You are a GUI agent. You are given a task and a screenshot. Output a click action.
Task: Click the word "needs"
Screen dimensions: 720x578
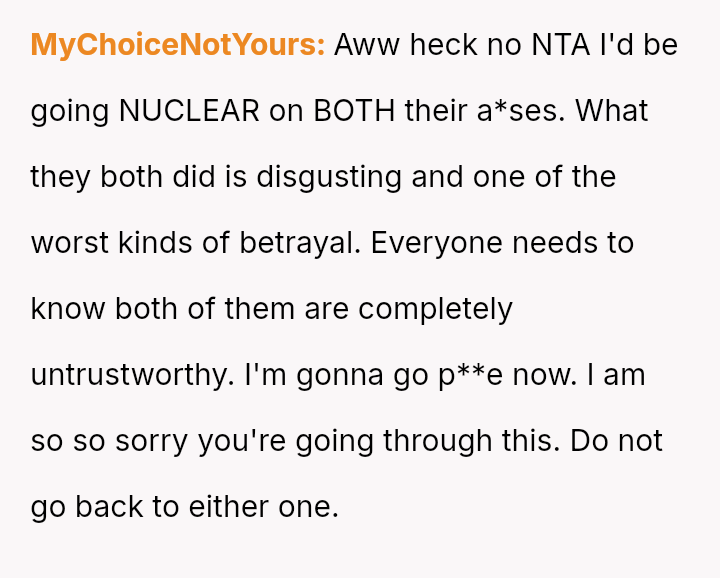click(x=557, y=243)
